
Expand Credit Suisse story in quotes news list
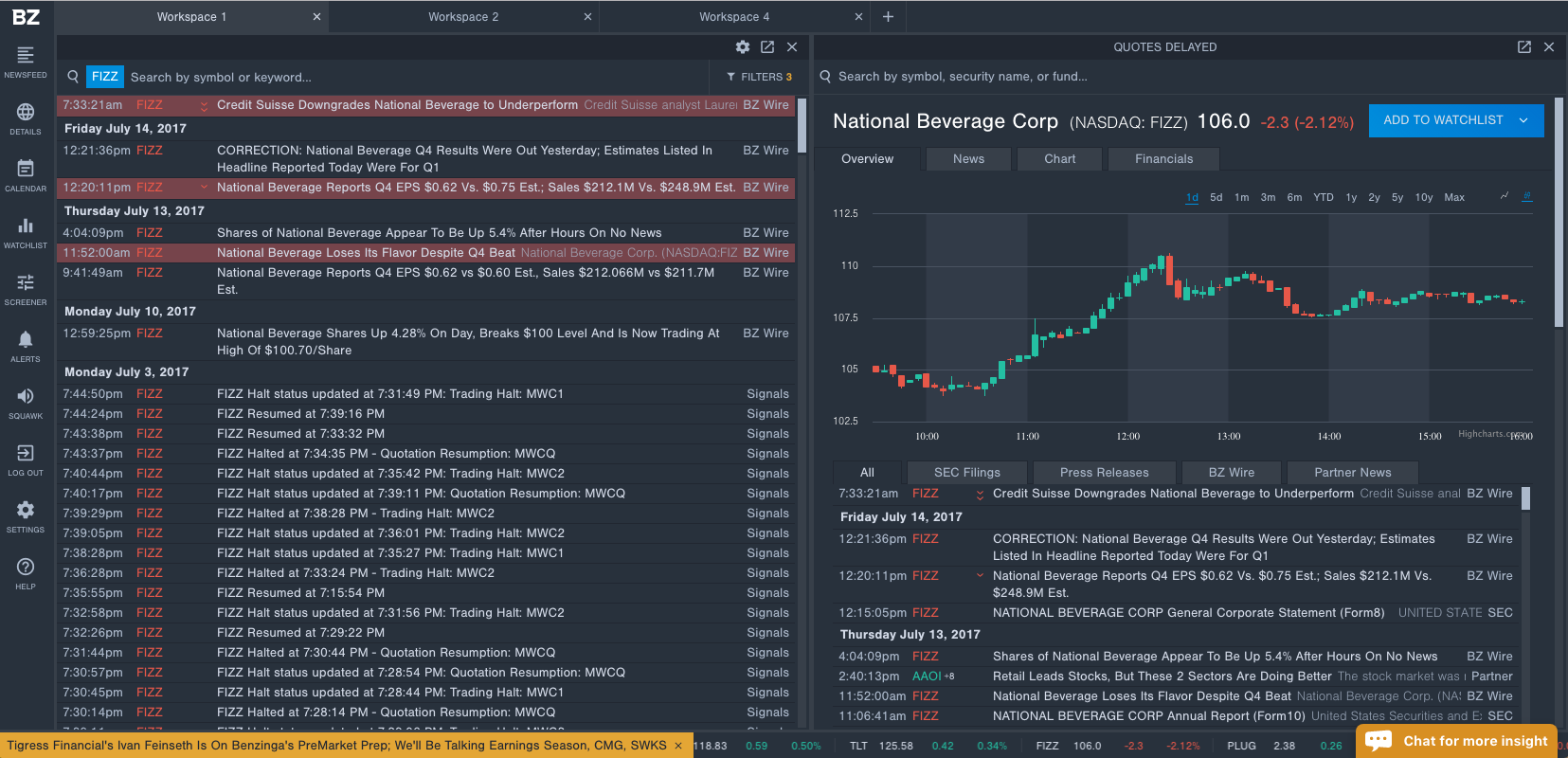coord(980,495)
